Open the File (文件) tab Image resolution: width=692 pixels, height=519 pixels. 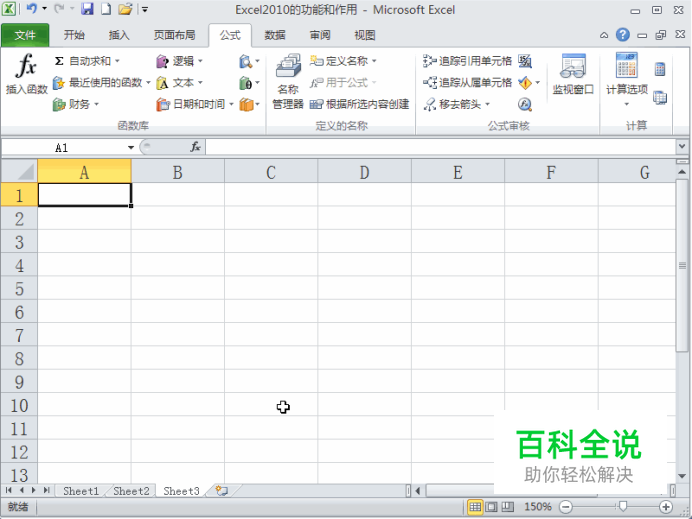[x=25, y=35]
